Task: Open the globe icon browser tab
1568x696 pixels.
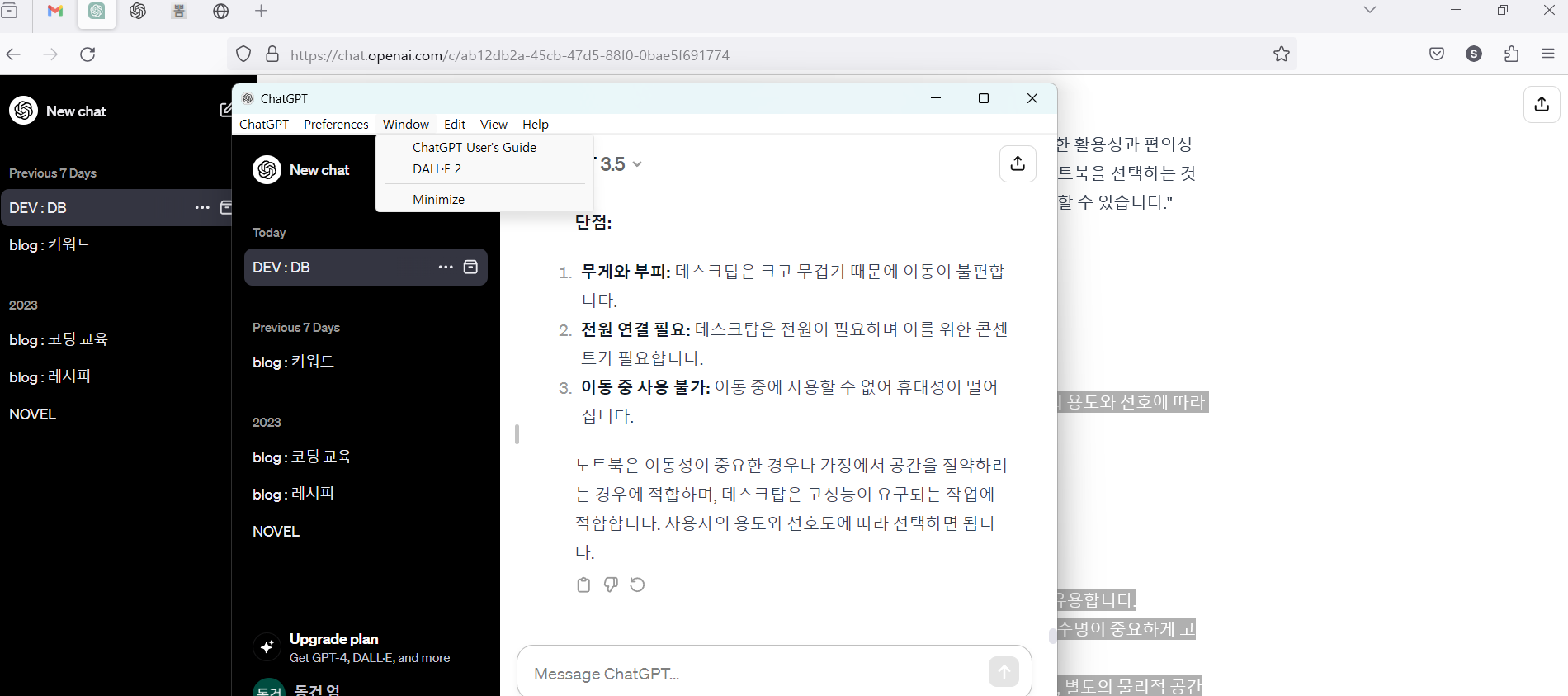Action: point(220,12)
